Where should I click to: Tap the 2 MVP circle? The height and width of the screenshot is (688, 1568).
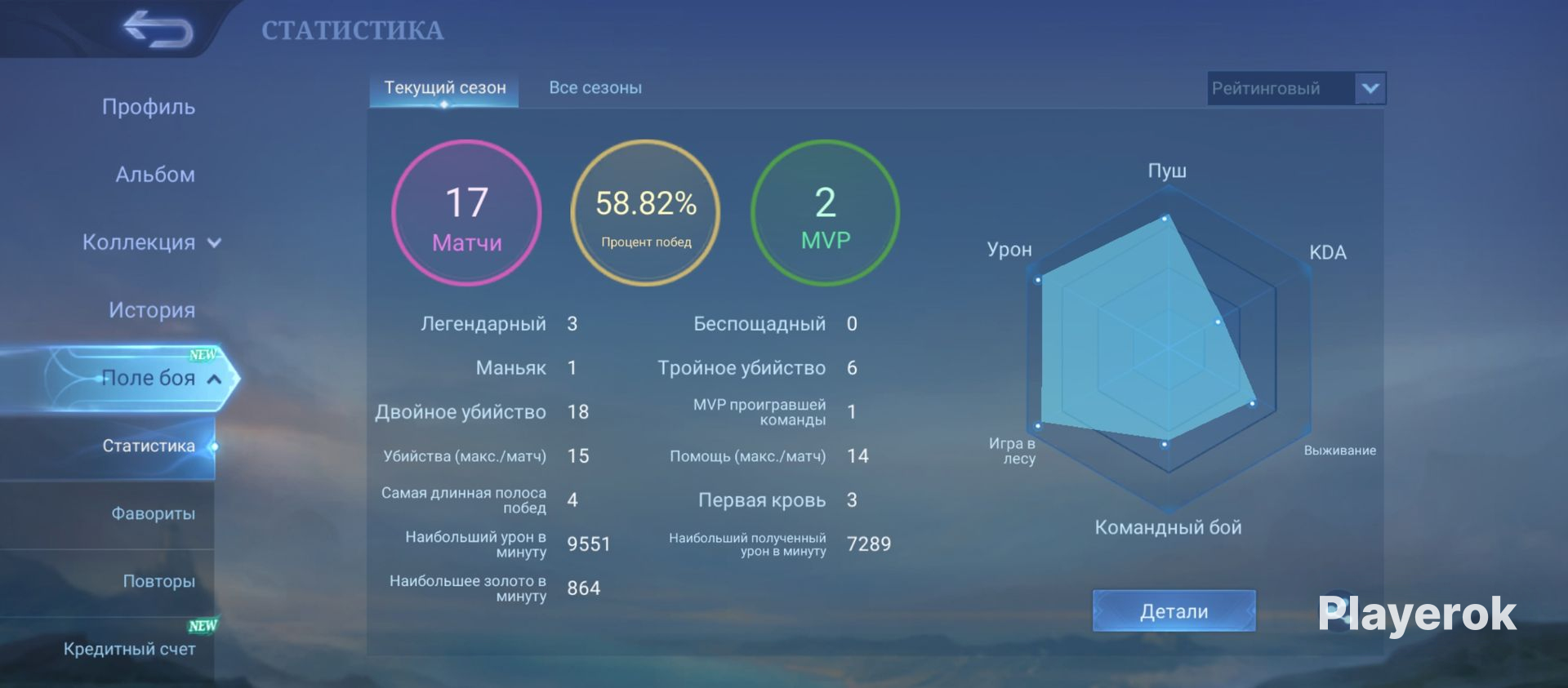[826, 213]
